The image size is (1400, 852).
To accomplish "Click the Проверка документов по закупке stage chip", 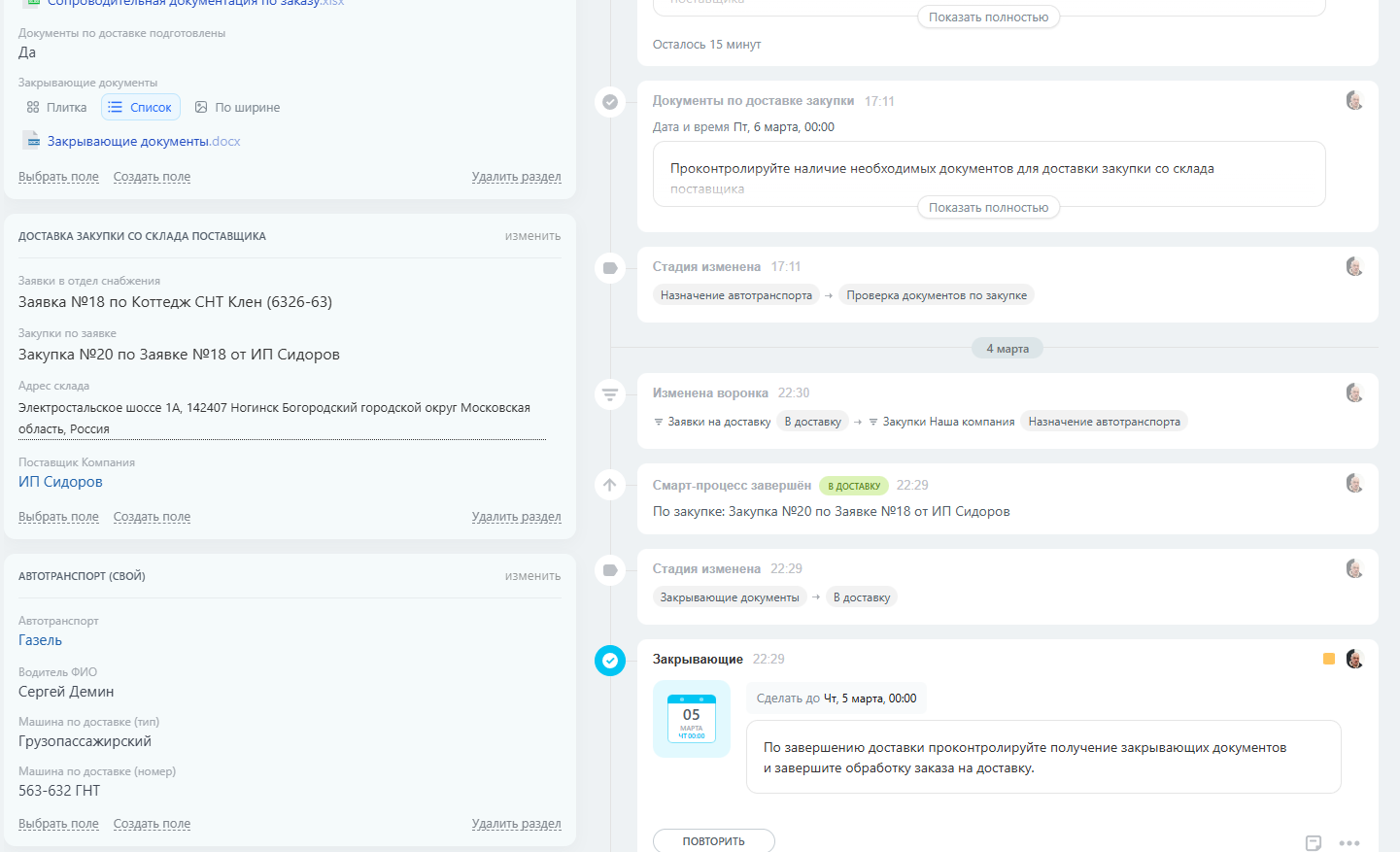I will coord(937,295).
